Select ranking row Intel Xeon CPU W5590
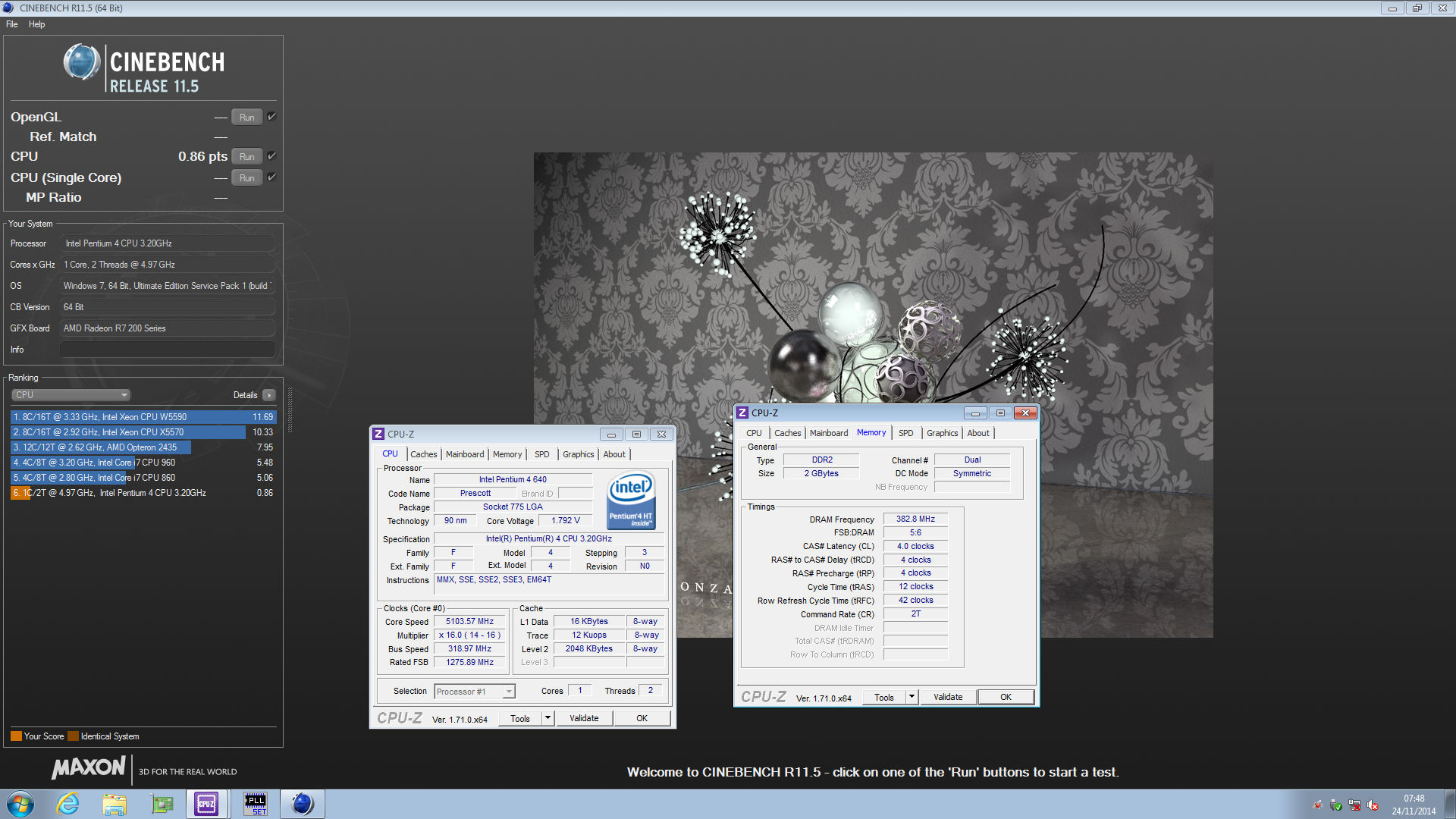This screenshot has width=1456, height=819. [143, 417]
